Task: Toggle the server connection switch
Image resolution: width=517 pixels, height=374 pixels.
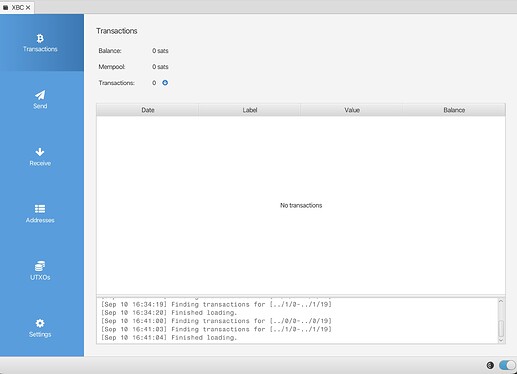Action: [x=507, y=365]
